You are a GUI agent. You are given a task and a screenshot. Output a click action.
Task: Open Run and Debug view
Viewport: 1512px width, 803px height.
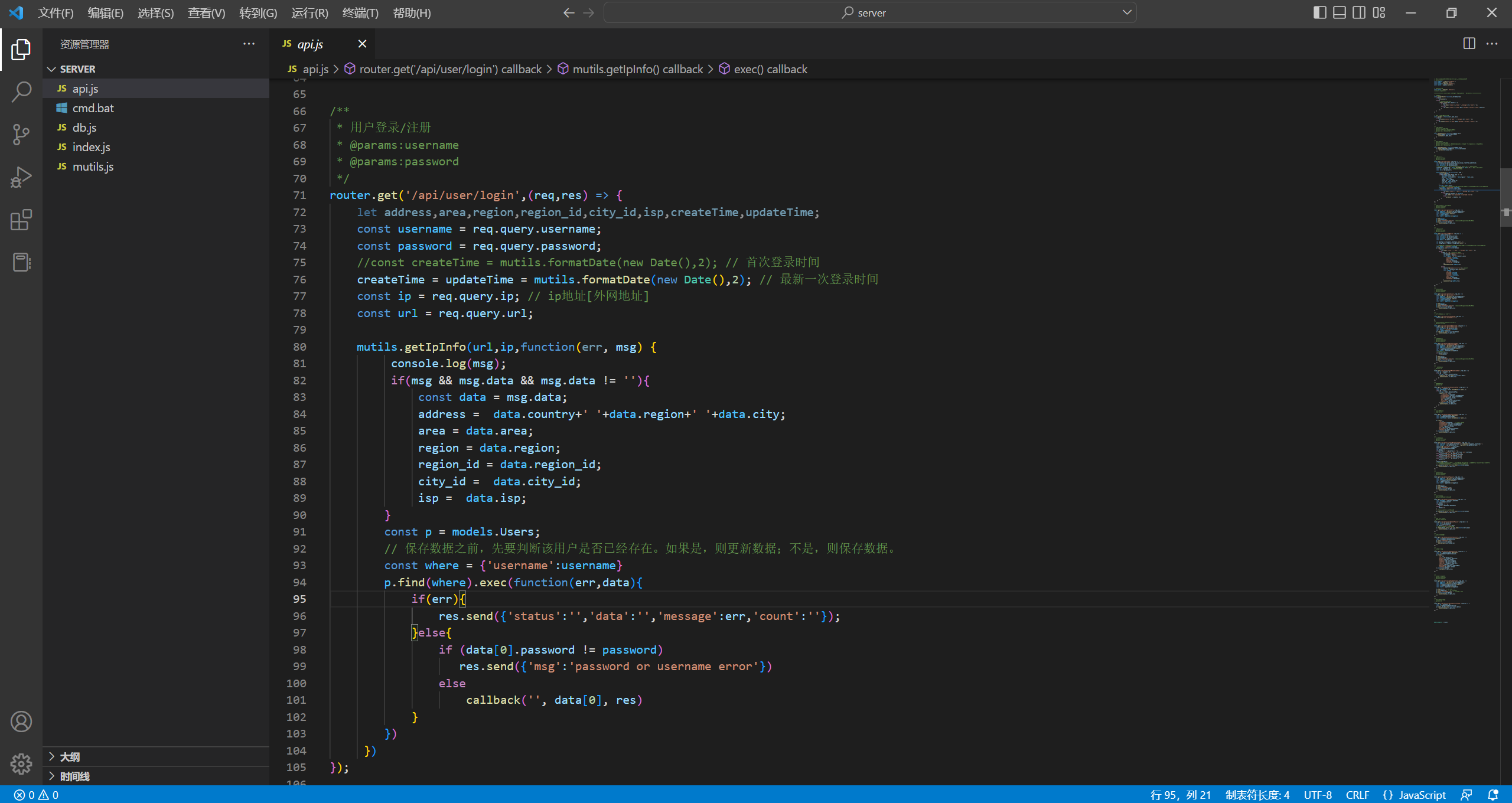21,177
